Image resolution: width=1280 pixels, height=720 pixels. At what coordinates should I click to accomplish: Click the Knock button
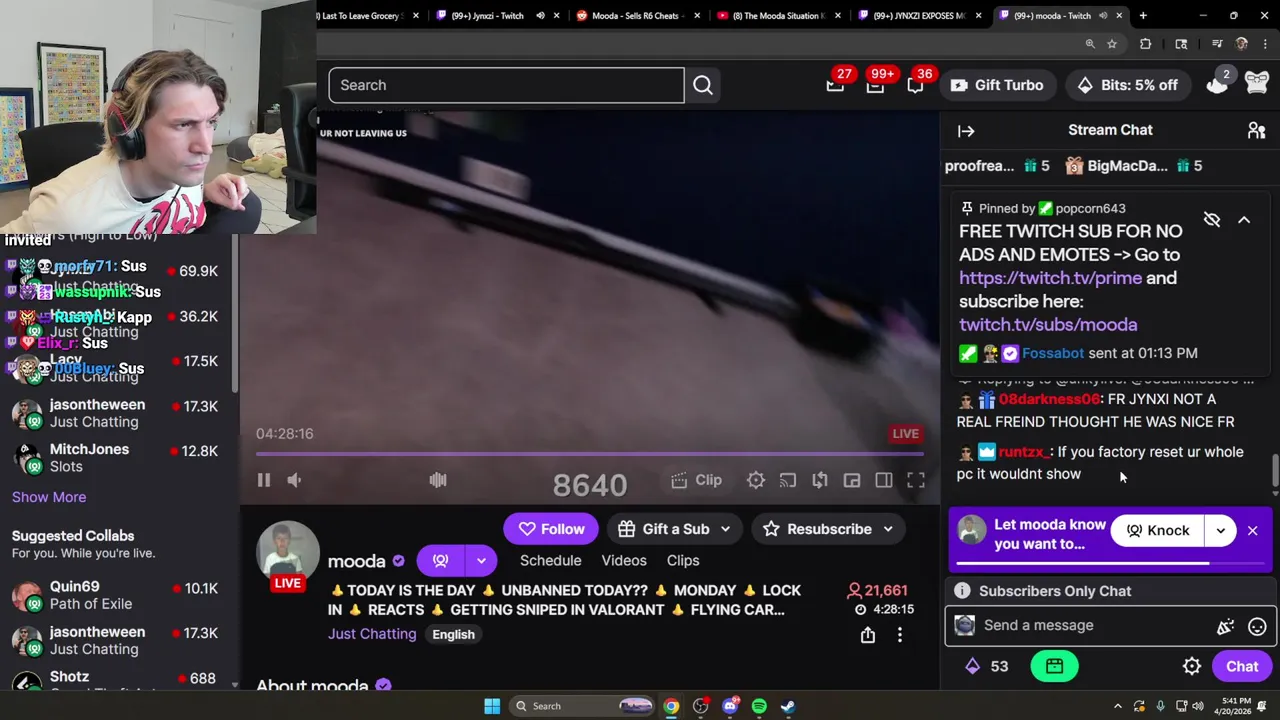click(1157, 531)
